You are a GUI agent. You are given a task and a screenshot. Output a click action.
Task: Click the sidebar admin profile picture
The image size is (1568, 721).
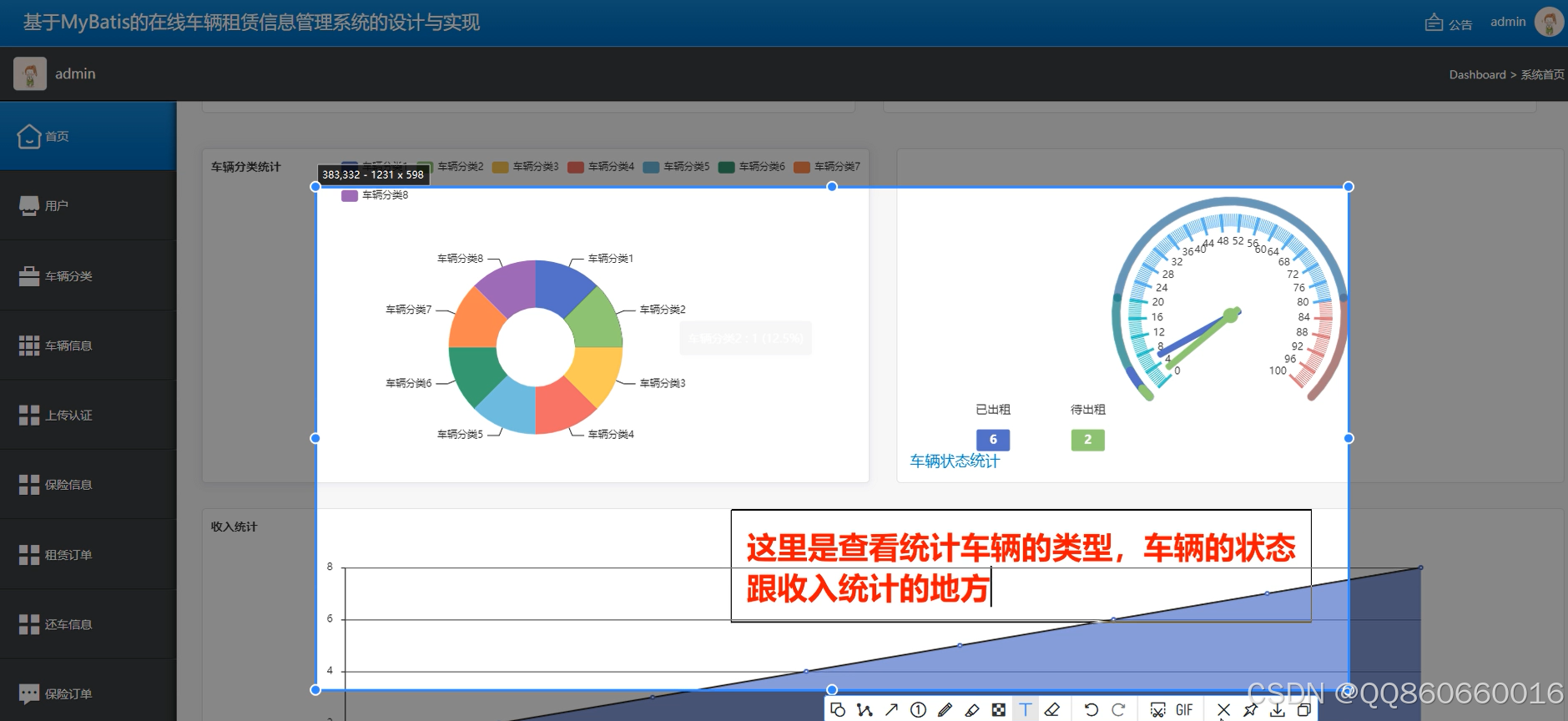coord(30,73)
